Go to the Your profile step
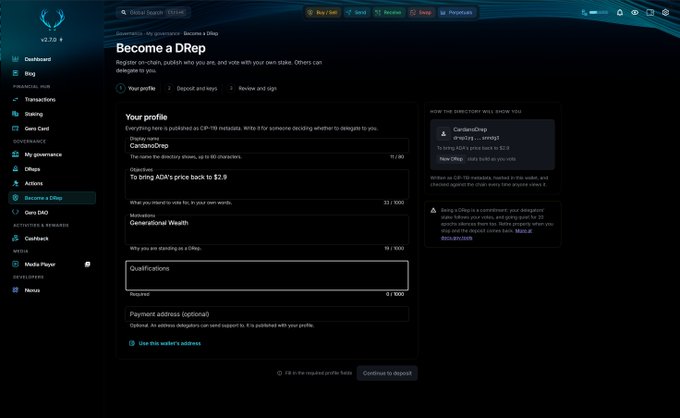 pyautogui.click(x=136, y=88)
